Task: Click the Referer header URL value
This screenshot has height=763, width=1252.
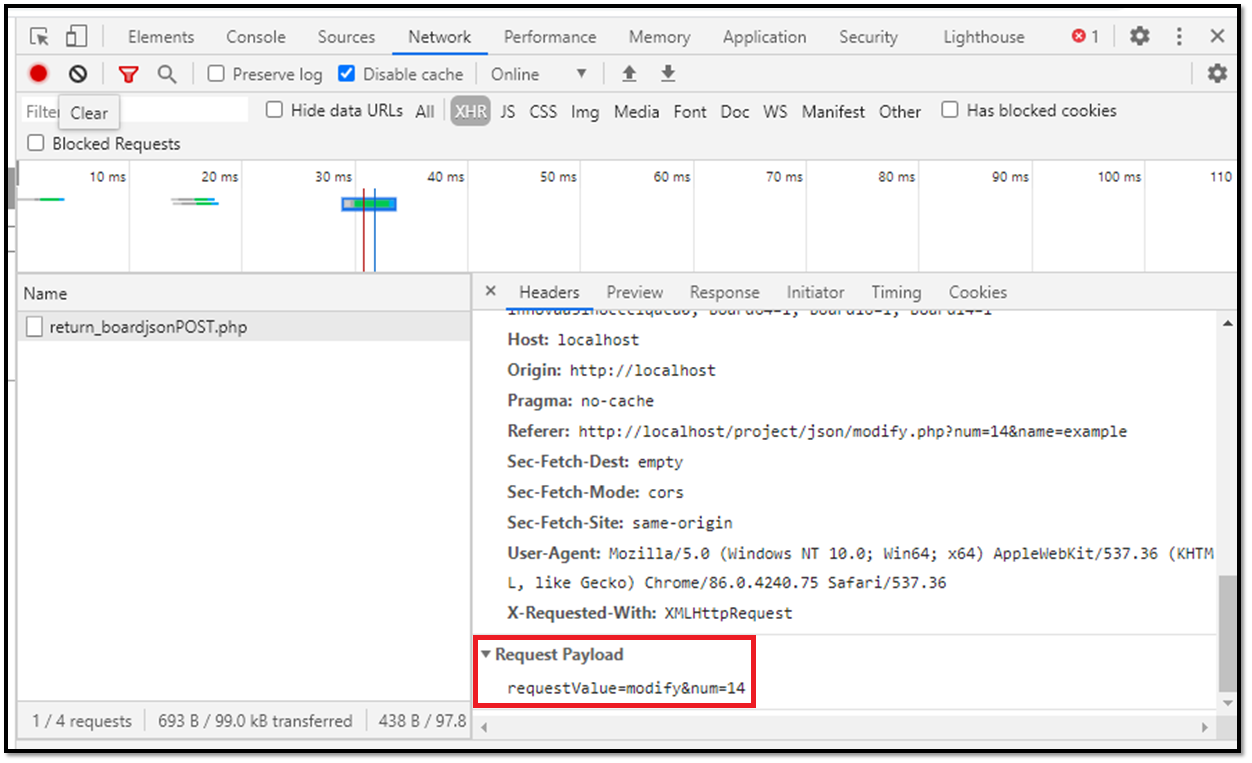Action: pos(853,432)
